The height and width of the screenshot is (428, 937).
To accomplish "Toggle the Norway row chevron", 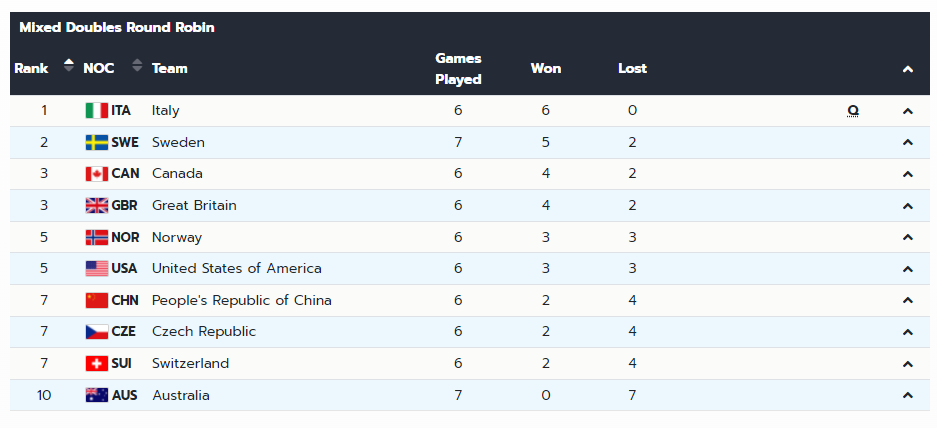I will pyautogui.click(x=908, y=238).
